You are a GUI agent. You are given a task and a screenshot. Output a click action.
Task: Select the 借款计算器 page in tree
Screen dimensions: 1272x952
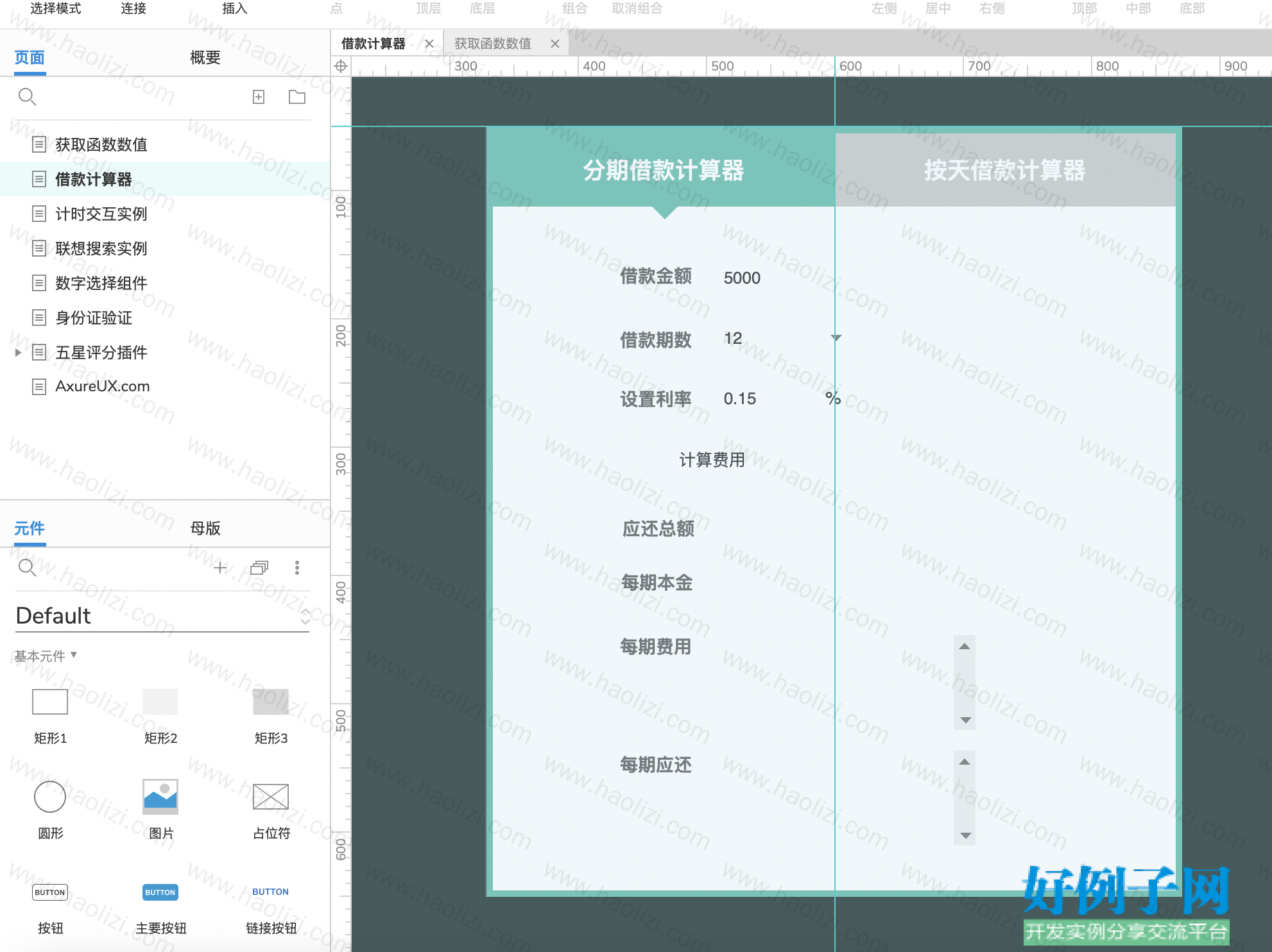pos(94,179)
